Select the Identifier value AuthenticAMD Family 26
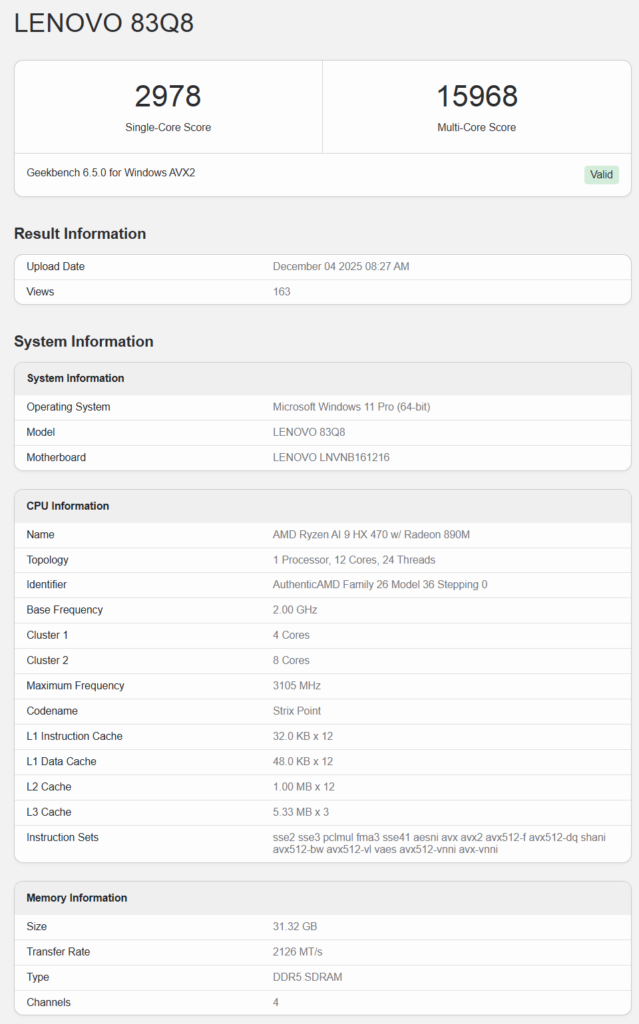 point(380,585)
